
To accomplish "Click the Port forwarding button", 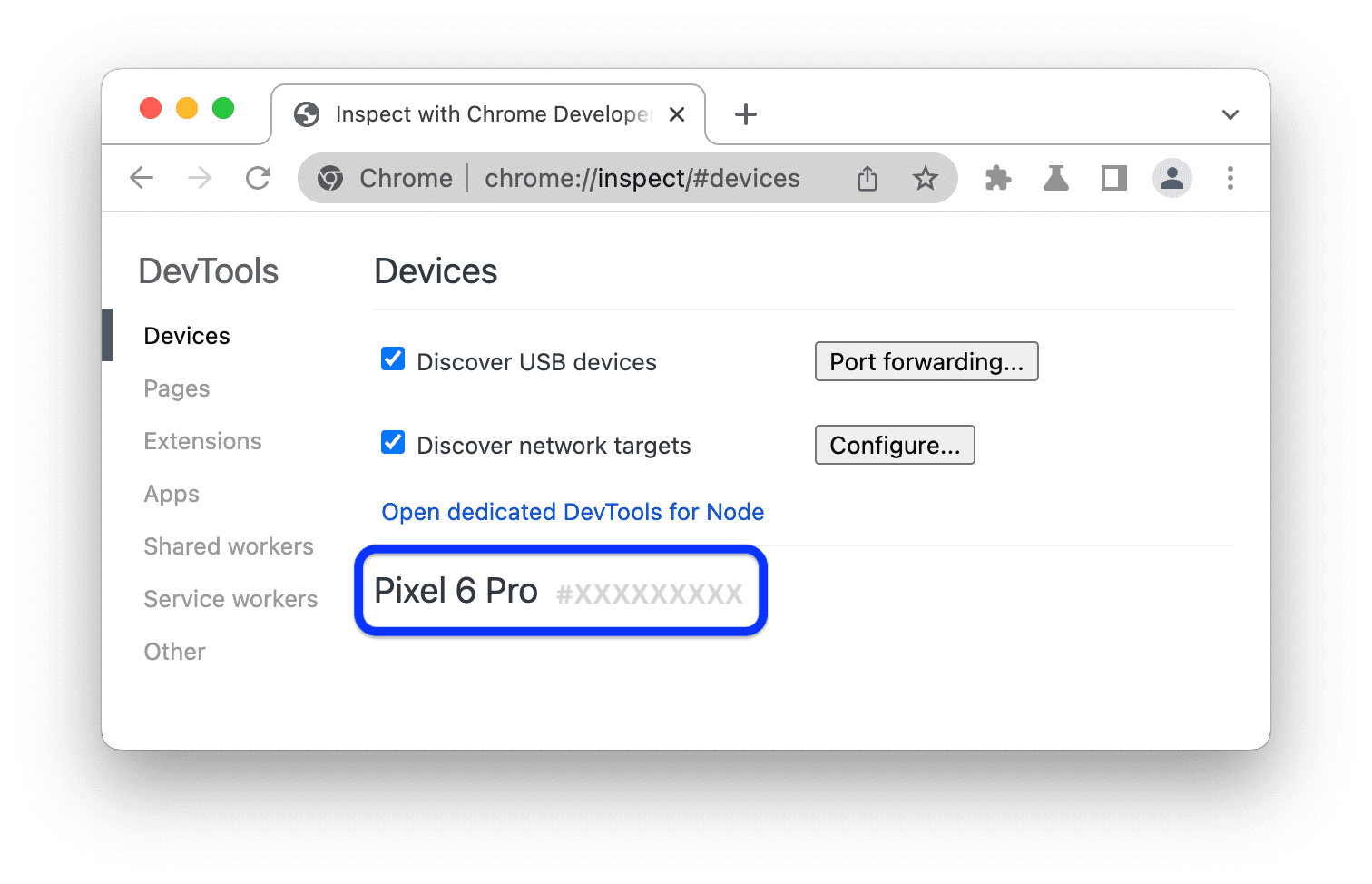I will (926, 361).
